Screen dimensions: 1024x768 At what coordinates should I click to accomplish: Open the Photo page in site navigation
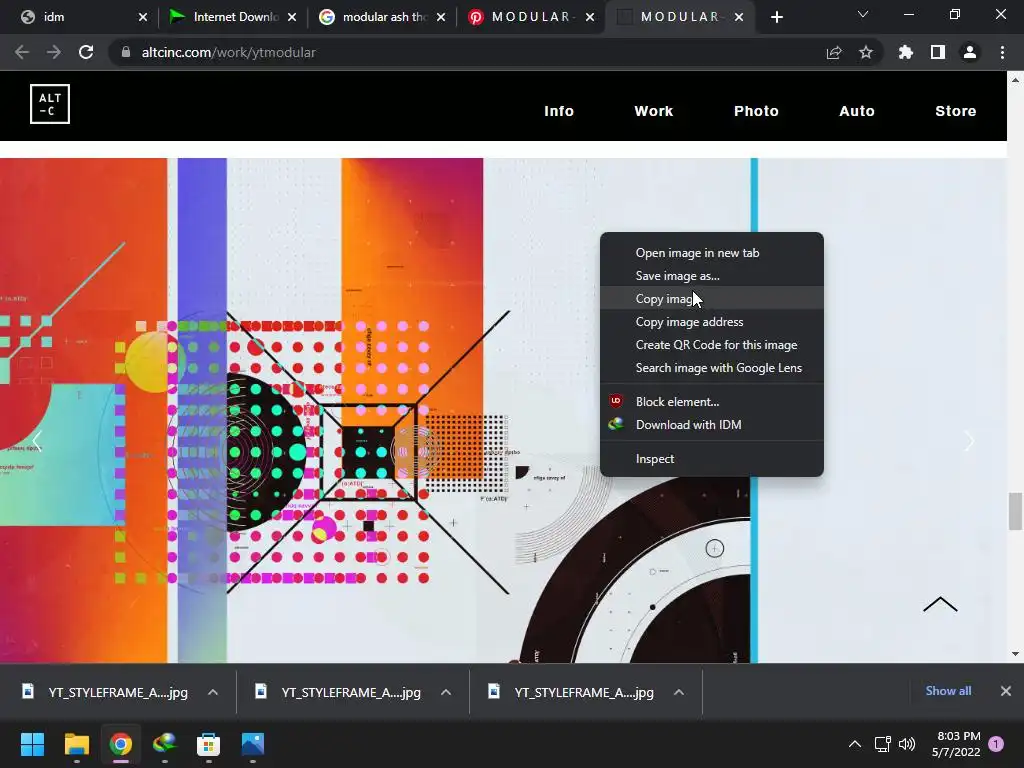tap(756, 111)
